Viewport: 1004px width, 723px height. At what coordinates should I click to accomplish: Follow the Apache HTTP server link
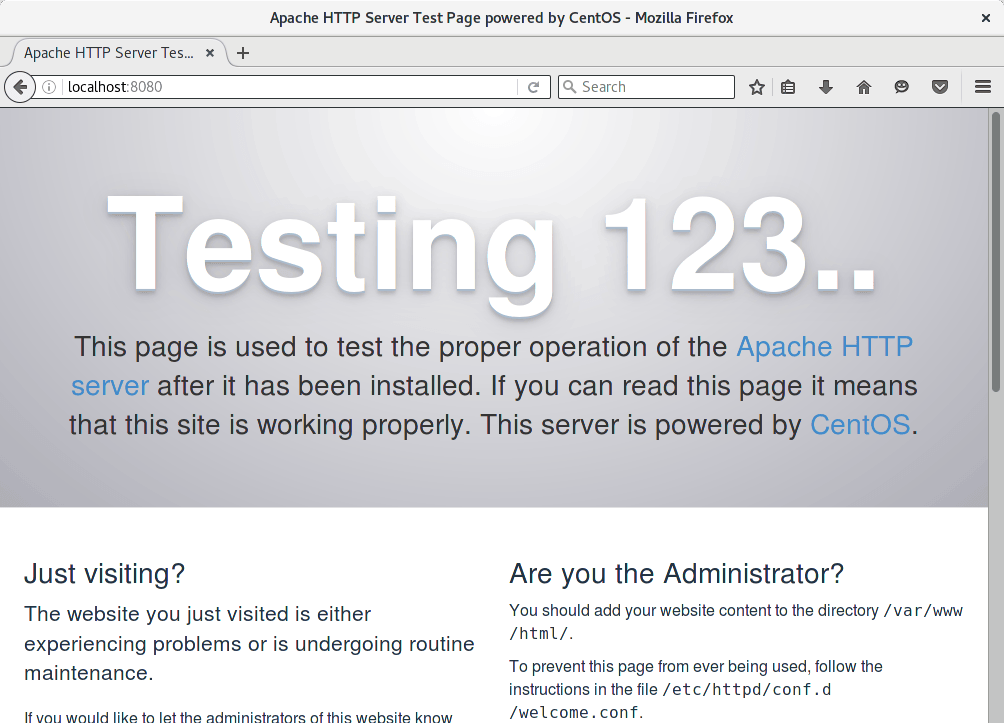coord(824,347)
